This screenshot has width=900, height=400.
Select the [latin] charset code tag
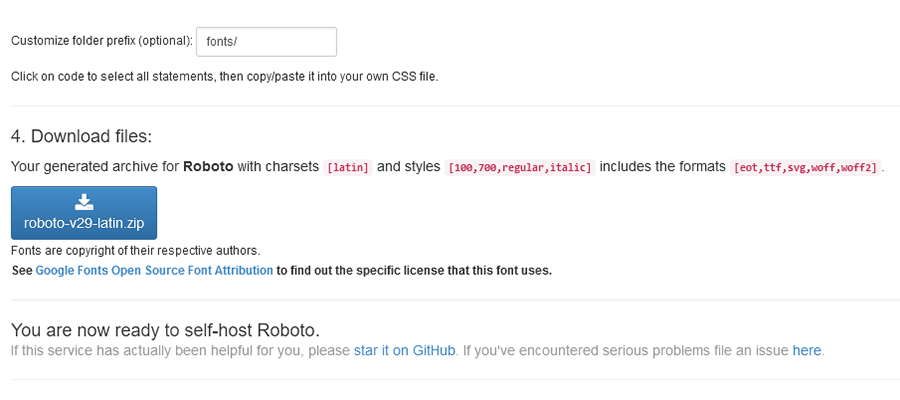pyautogui.click(x=348, y=168)
